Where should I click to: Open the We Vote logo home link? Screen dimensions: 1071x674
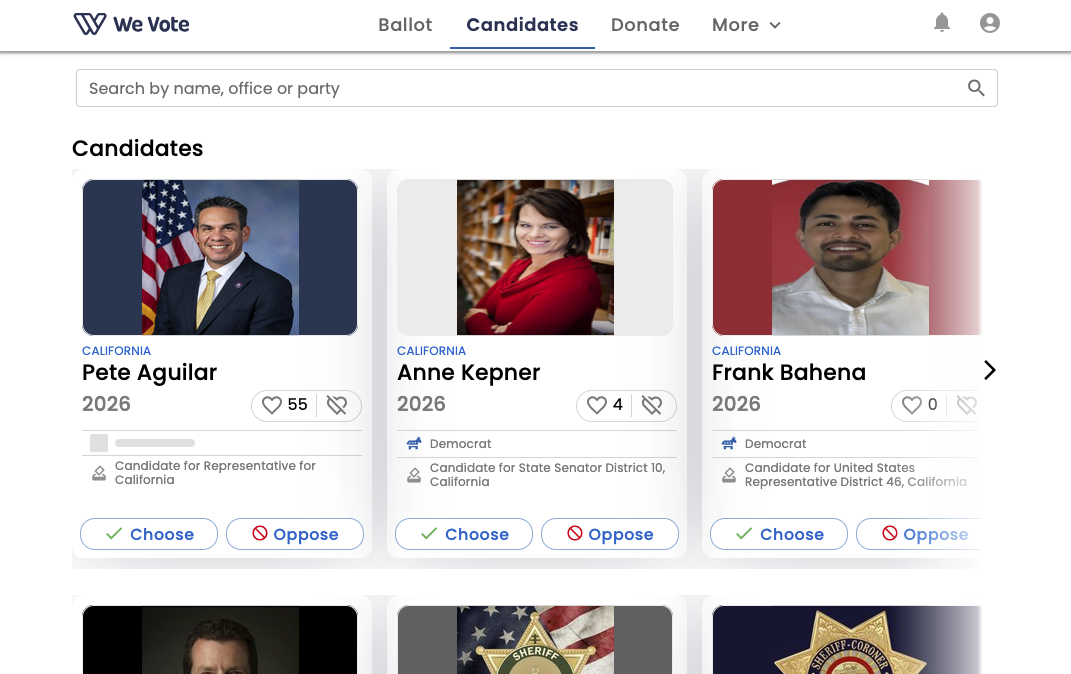click(132, 24)
